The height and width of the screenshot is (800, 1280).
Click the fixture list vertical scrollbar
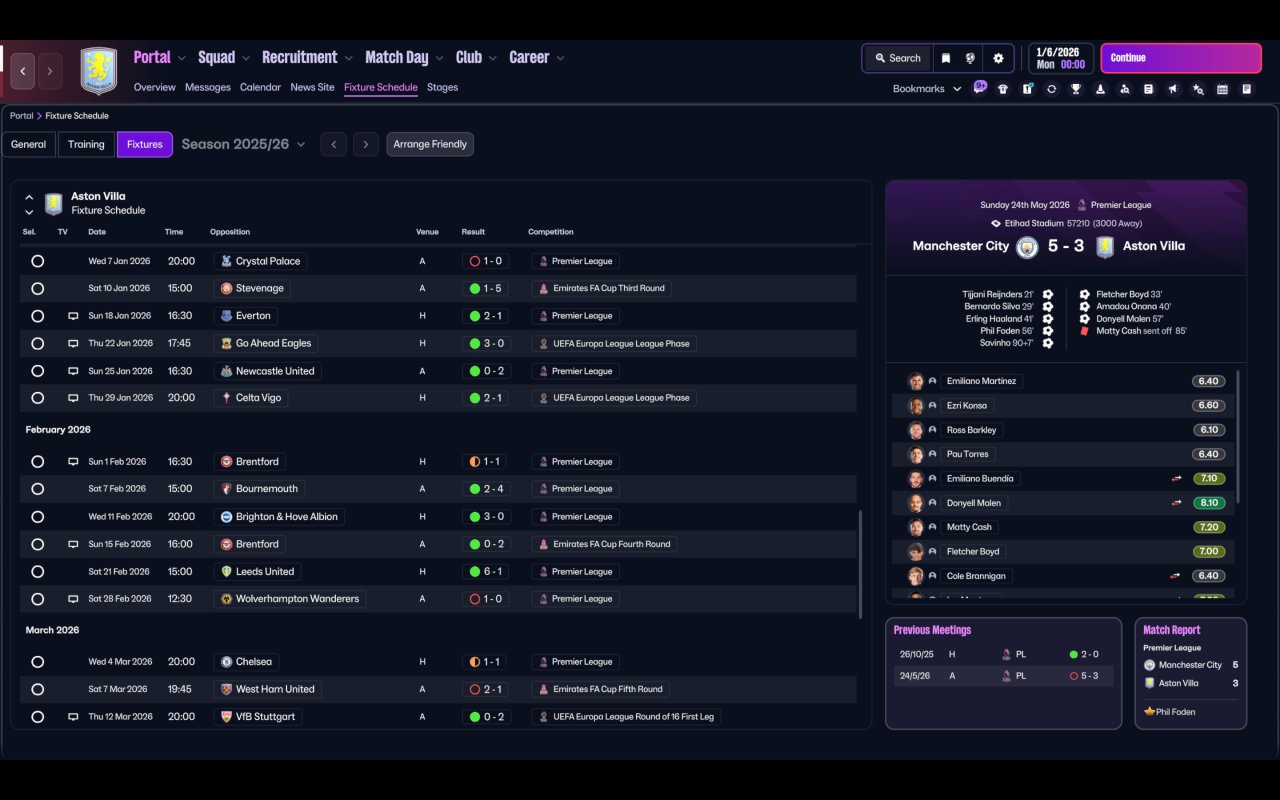860,563
